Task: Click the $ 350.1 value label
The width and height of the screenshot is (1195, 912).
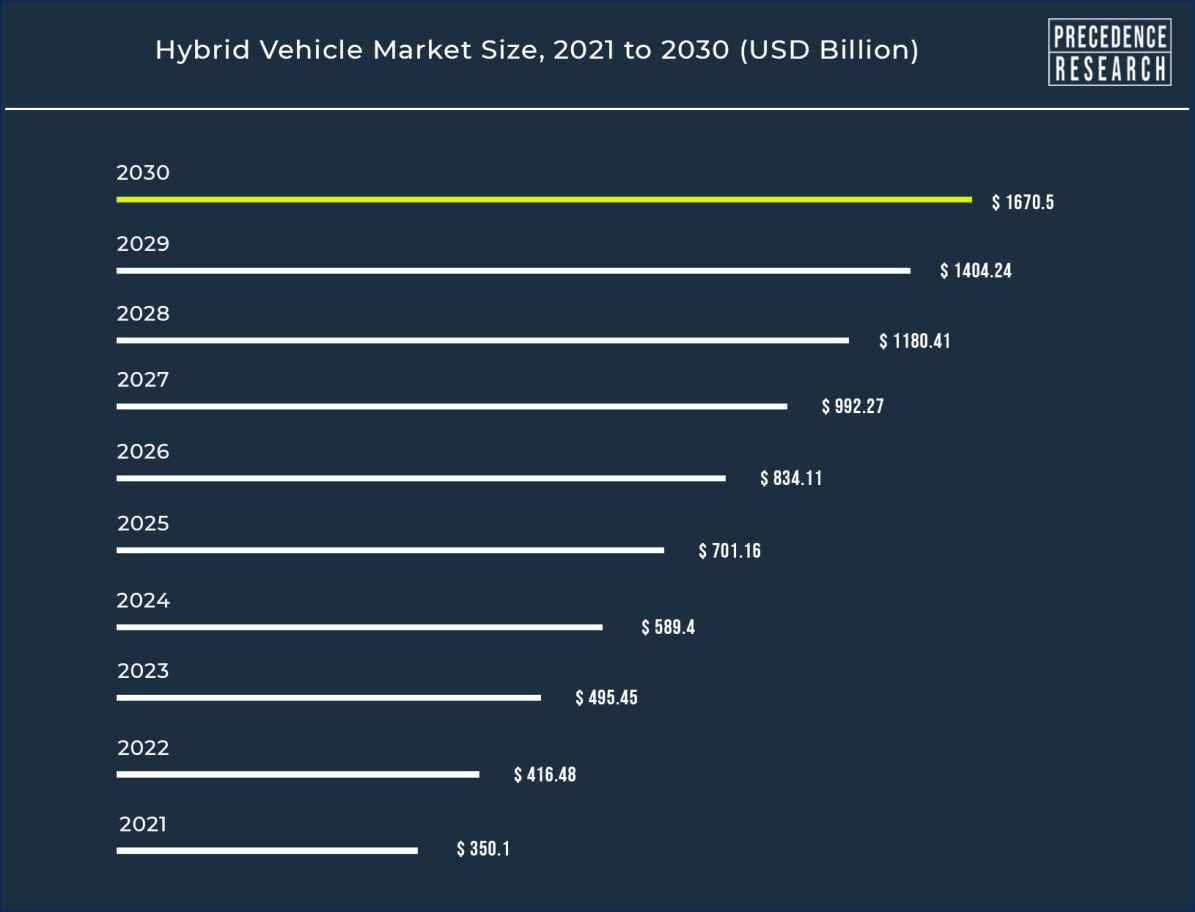Action: 483,850
